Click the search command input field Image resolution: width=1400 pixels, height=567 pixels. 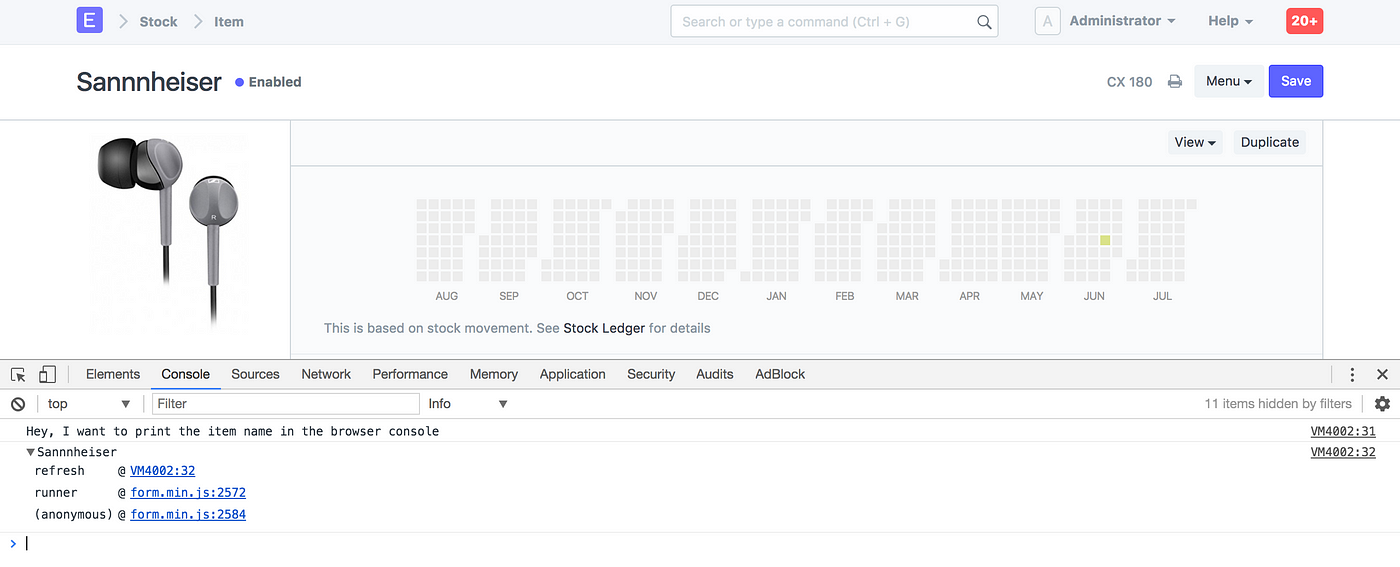coord(834,21)
